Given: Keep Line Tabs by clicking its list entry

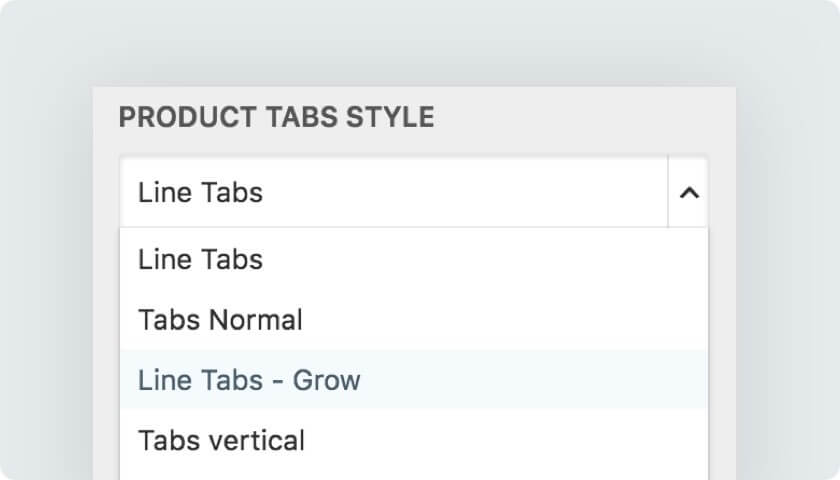Looking at the screenshot, I should pos(414,259).
